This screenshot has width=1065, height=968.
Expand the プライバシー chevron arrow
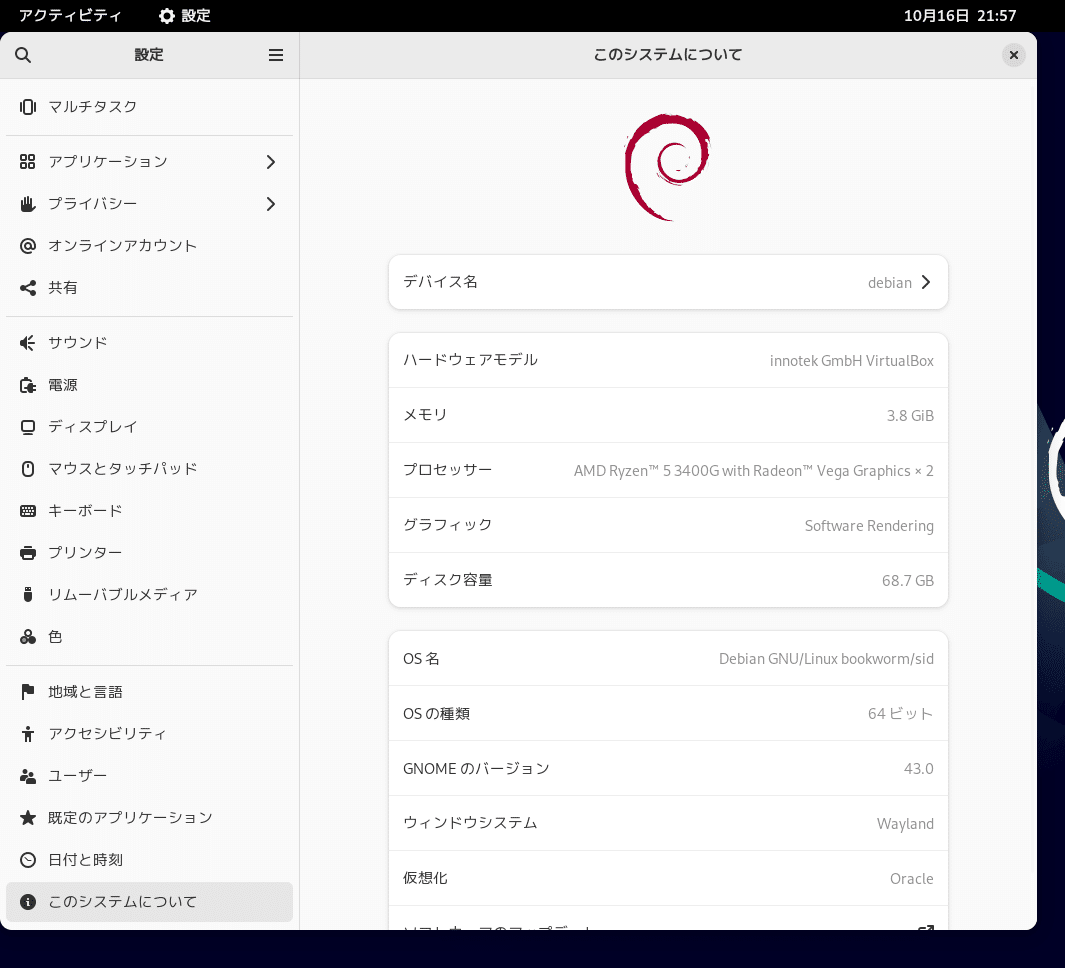[271, 204]
